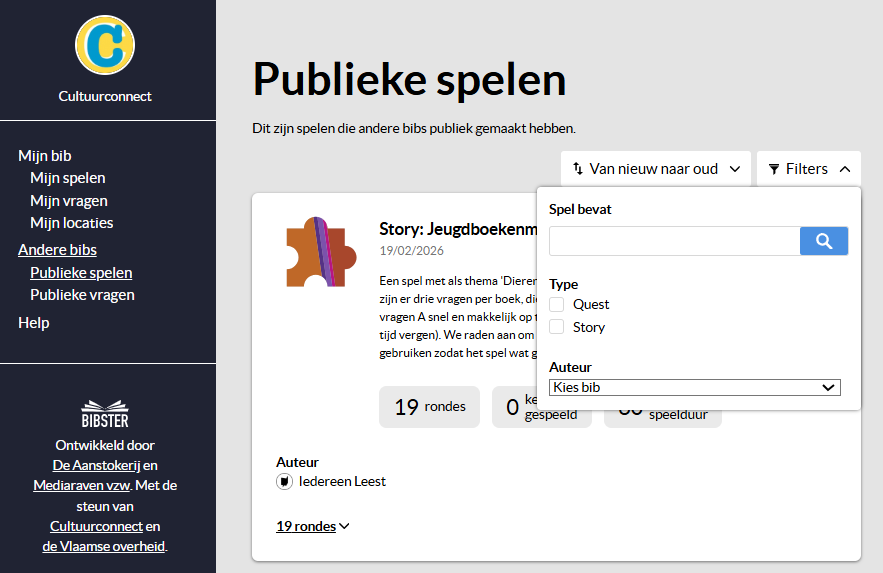The width and height of the screenshot is (883, 573).
Task: Collapse the Filters panel
Action: pos(808,169)
